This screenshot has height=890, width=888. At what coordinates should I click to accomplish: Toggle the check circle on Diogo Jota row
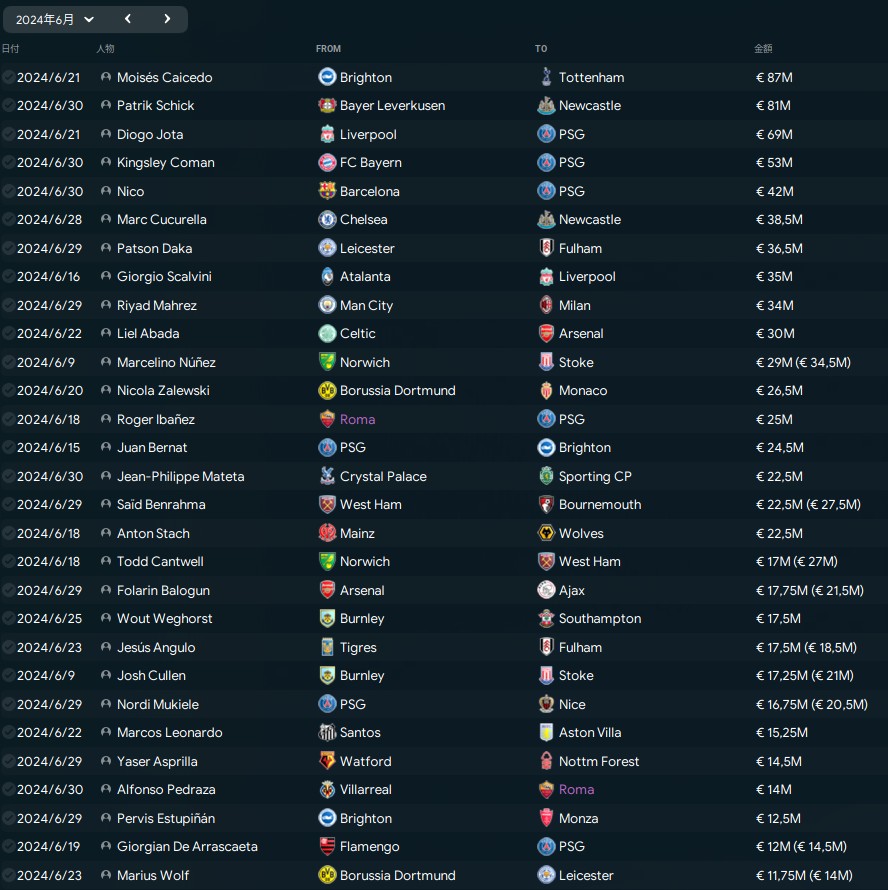click(x=9, y=134)
